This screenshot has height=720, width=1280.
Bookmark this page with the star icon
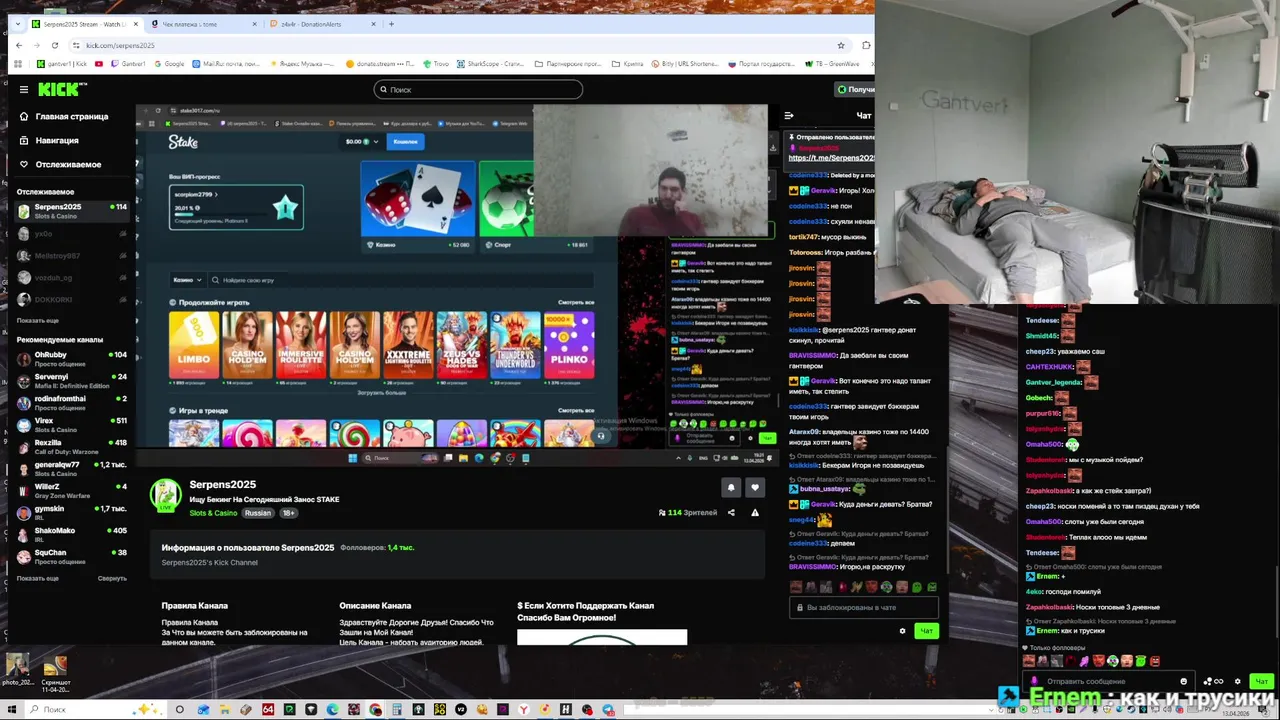tap(841, 45)
